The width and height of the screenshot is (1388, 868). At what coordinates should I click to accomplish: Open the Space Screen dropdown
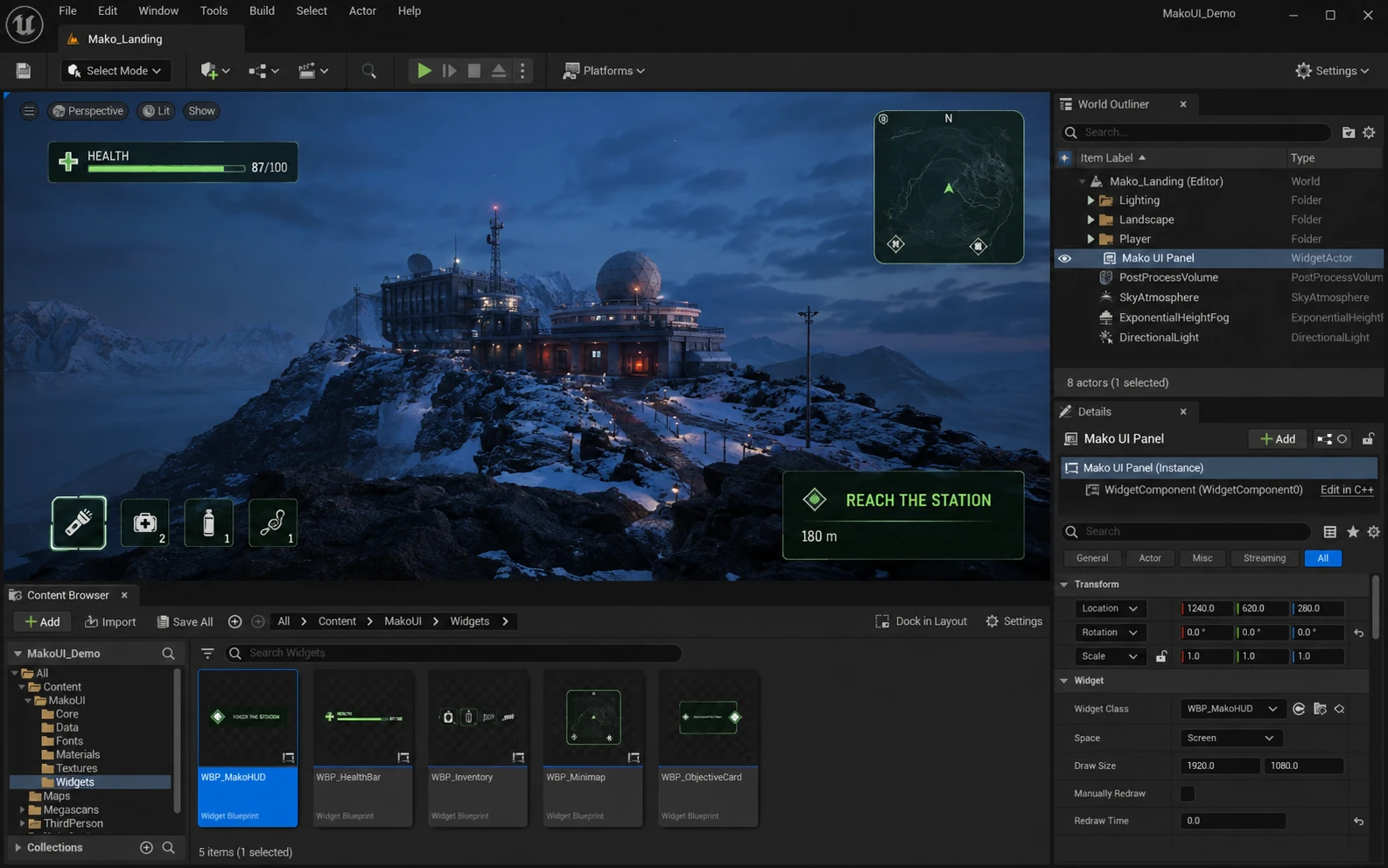click(x=1230, y=738)
